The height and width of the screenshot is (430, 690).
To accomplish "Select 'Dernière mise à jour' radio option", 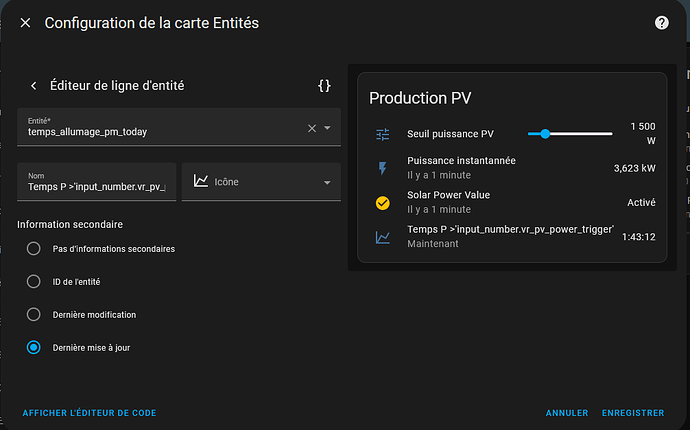I will point(34,347).
